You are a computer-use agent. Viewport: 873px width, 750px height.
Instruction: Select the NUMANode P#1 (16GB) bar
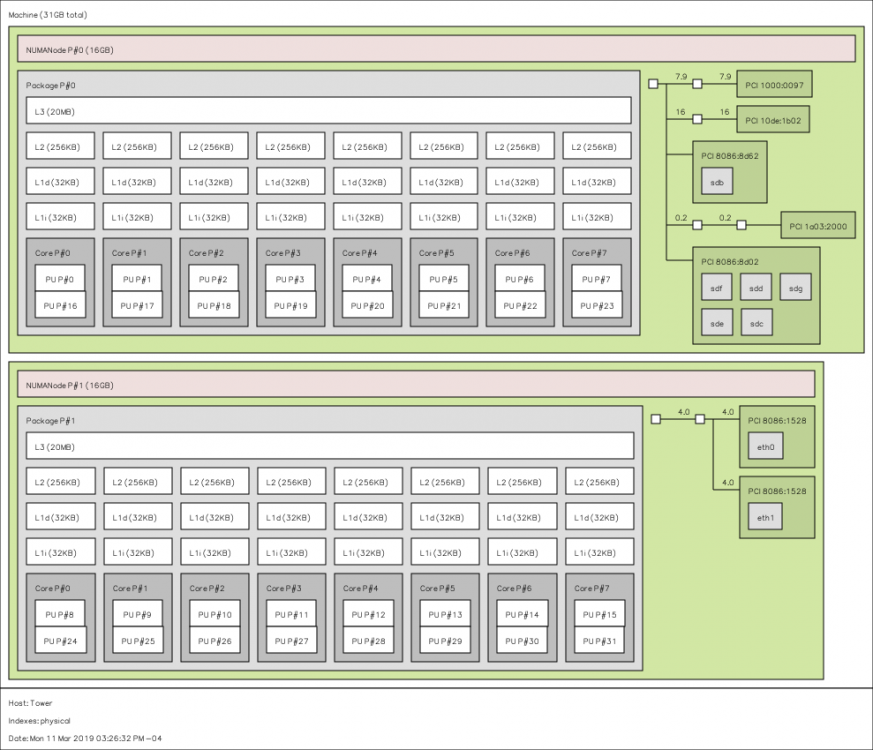click(416, 384)
